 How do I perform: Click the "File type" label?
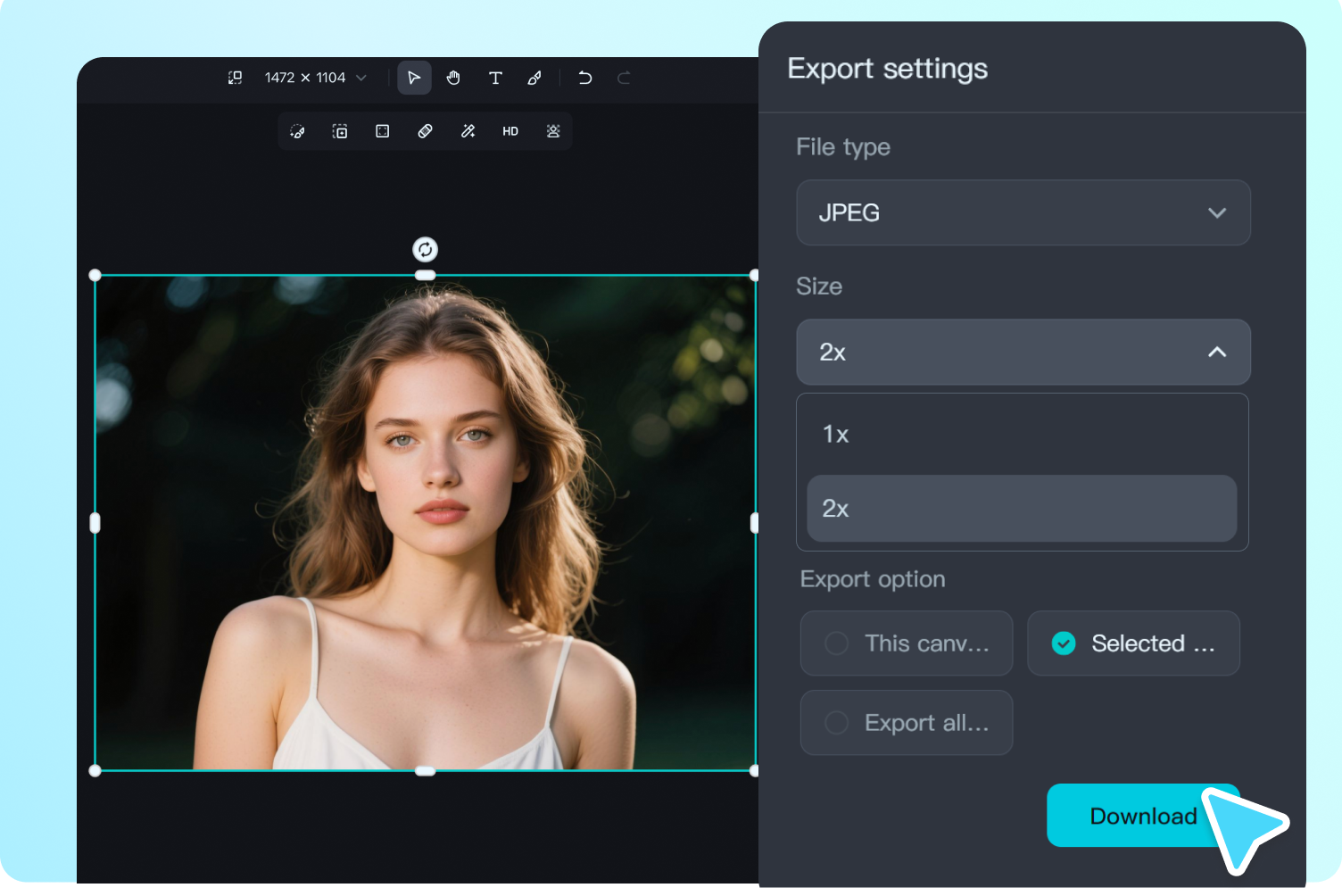(843, 147)
